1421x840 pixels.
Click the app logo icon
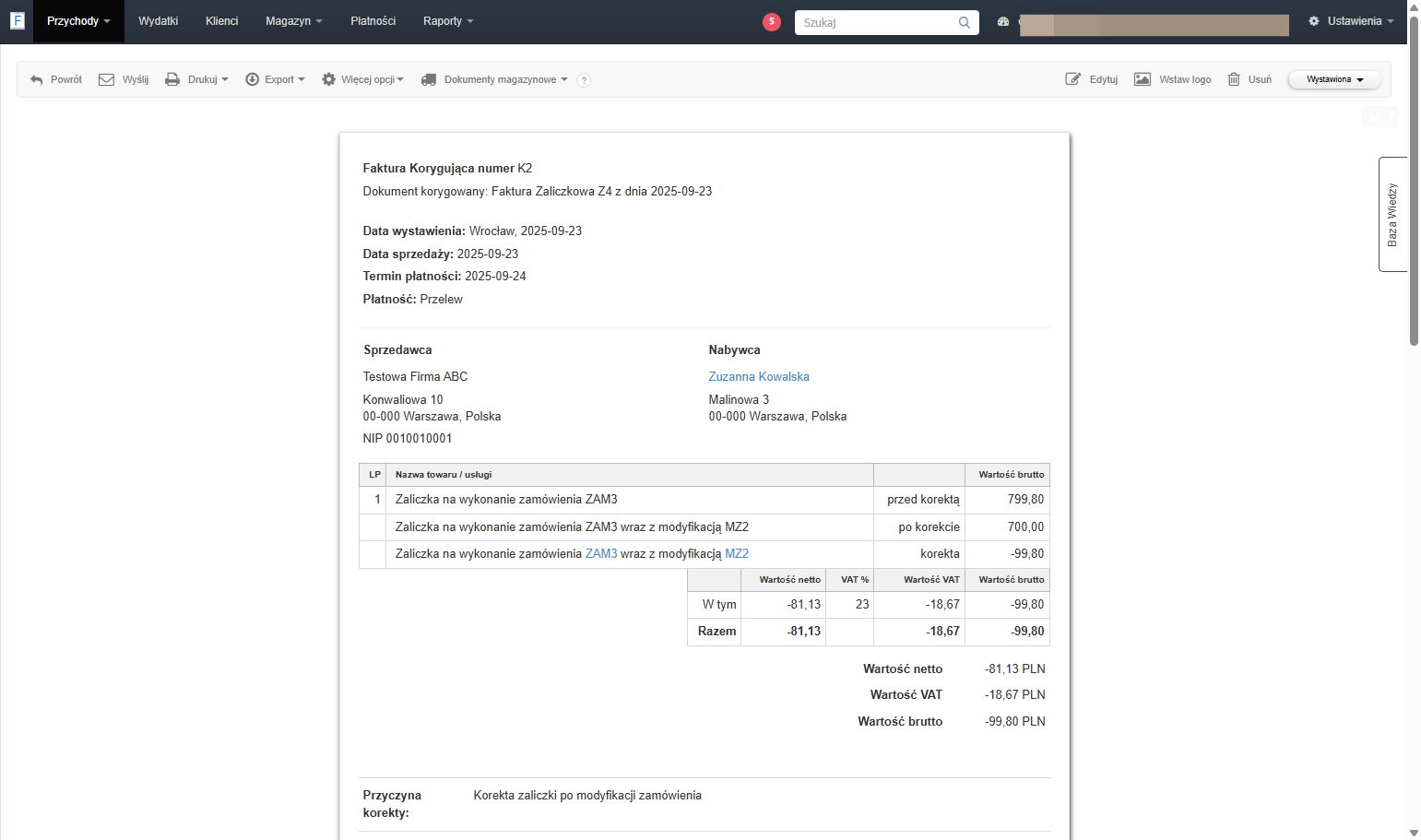coord(17,20)
